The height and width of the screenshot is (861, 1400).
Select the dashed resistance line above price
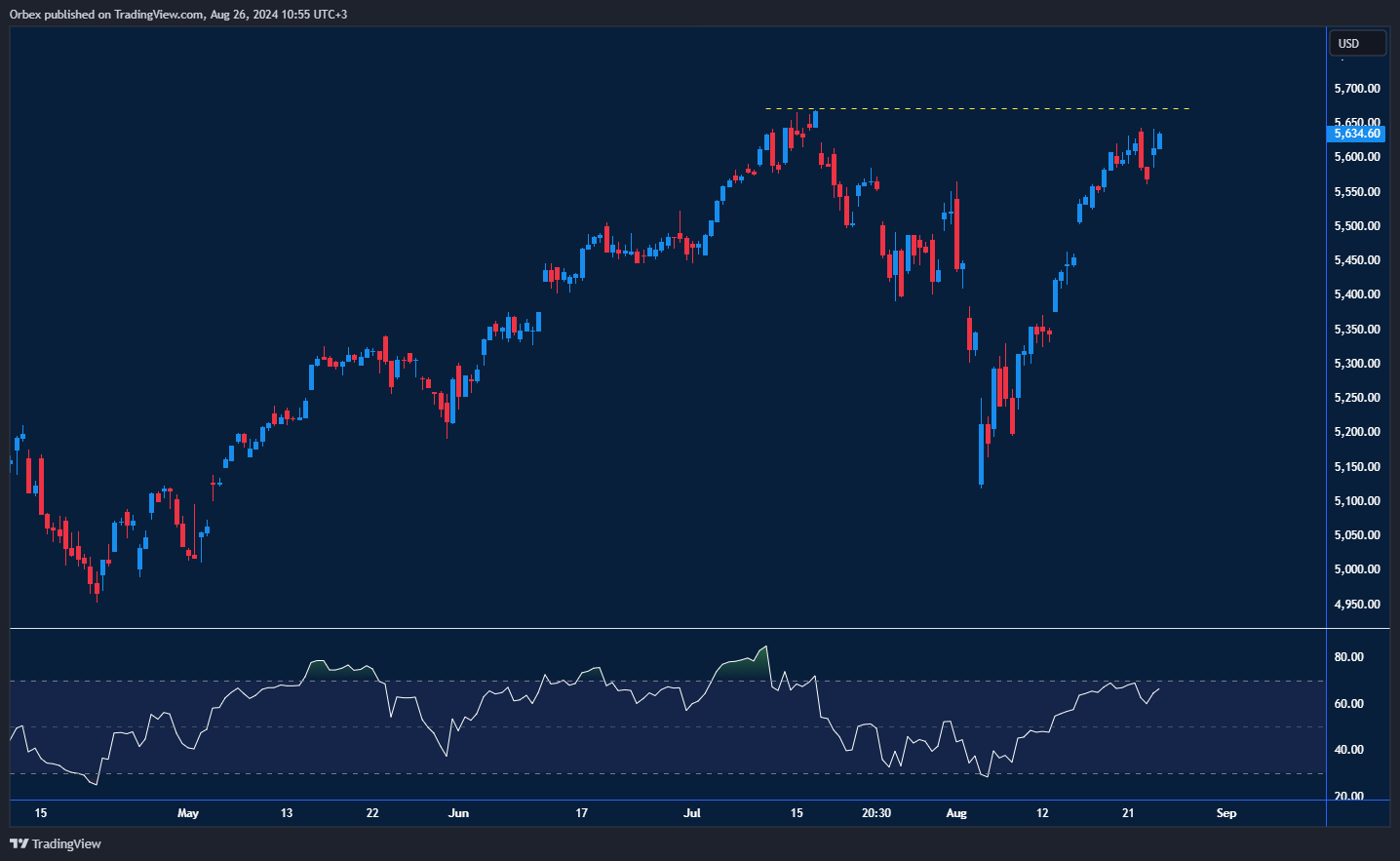point(975,108)
